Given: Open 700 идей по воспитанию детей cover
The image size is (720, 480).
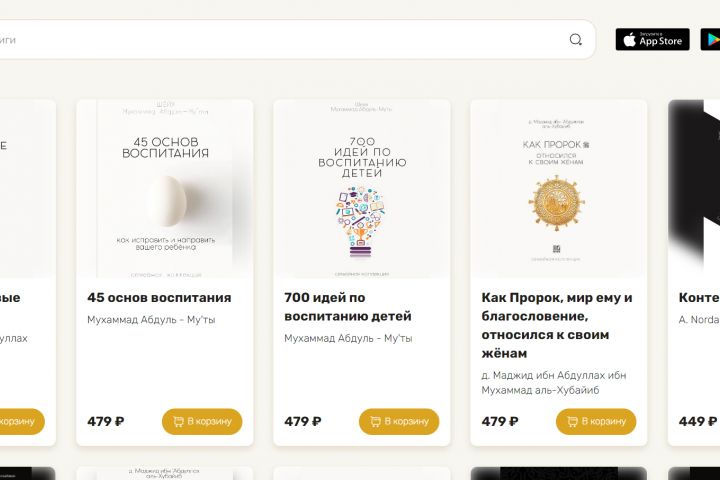Looking at the screenshot, I should tap(362, 188).
